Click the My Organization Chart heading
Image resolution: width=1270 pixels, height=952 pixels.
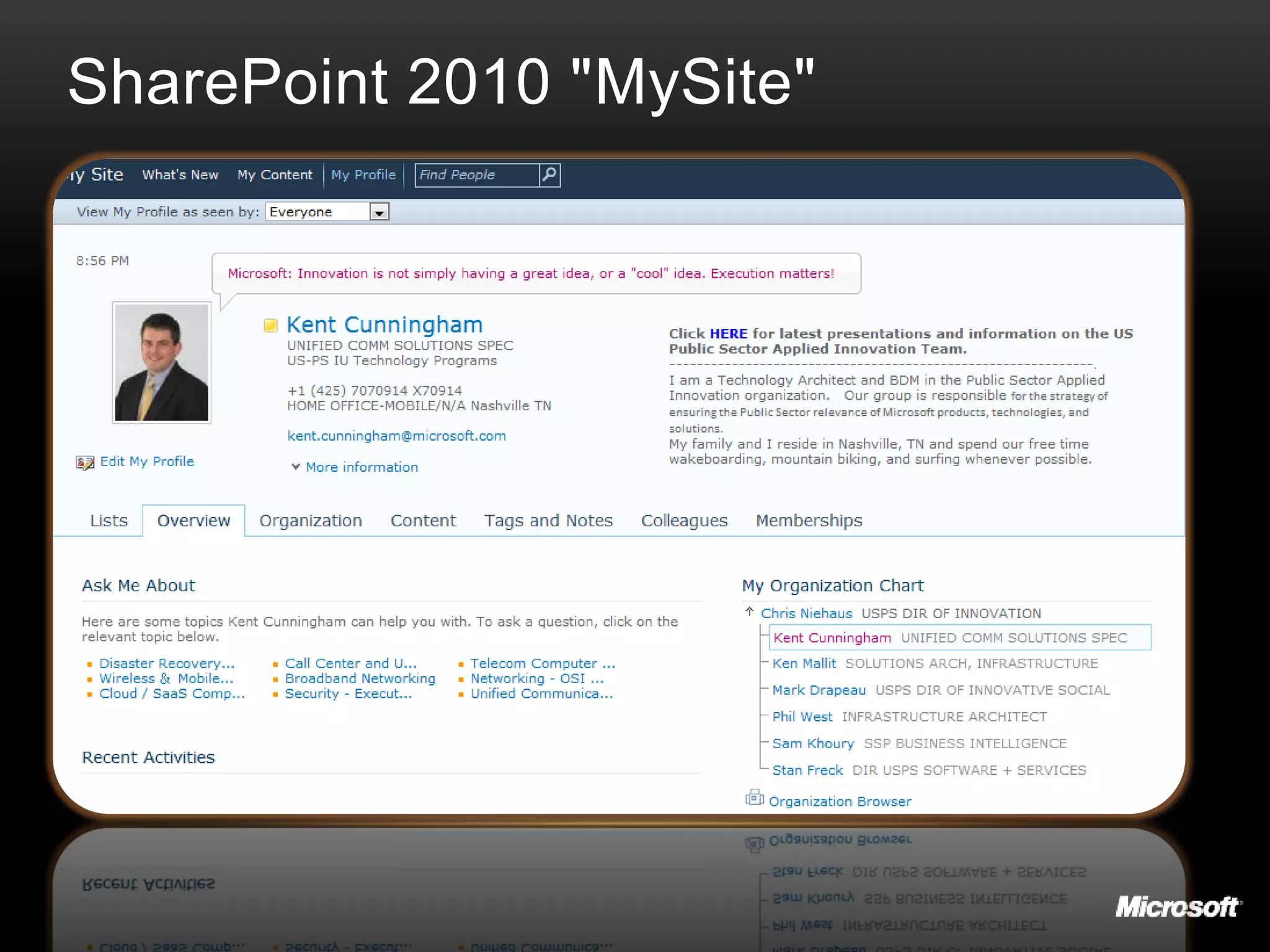tap(833, 586)
